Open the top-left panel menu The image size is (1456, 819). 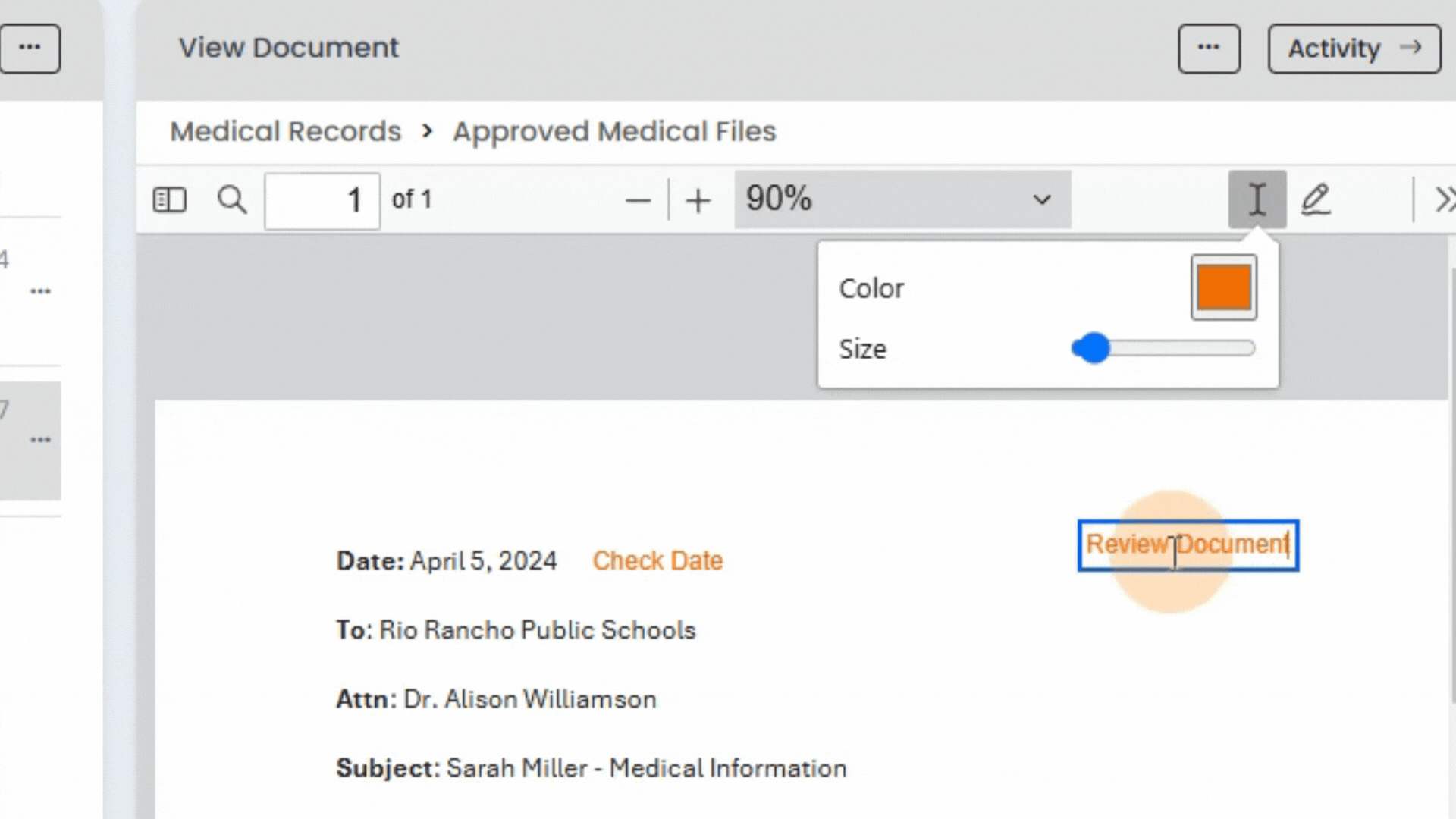30,48
